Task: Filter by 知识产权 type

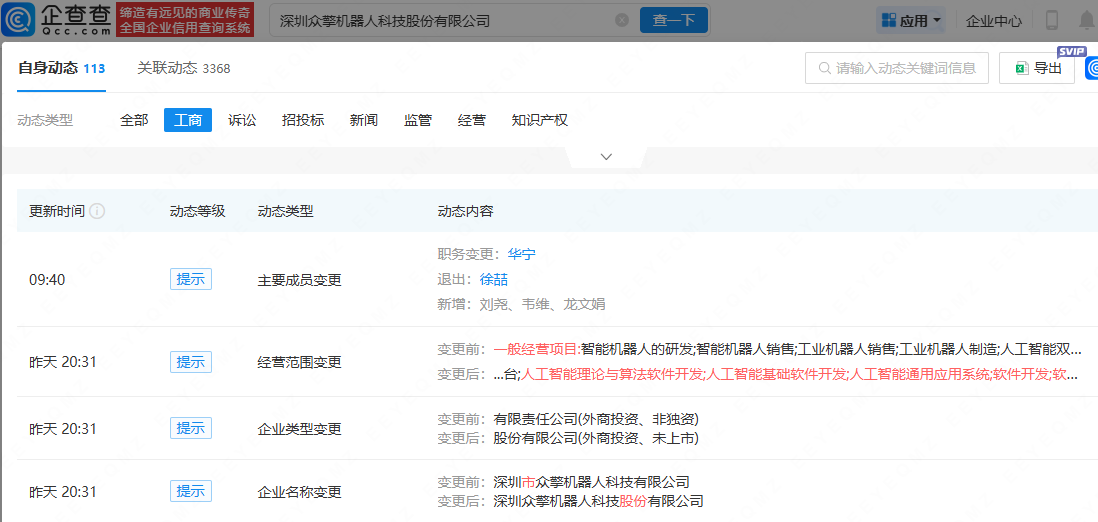Action: tap(539, 120)
